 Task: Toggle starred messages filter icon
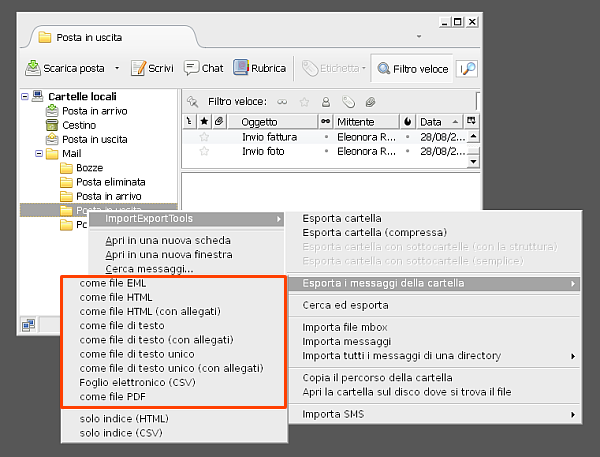pos(304,102)
